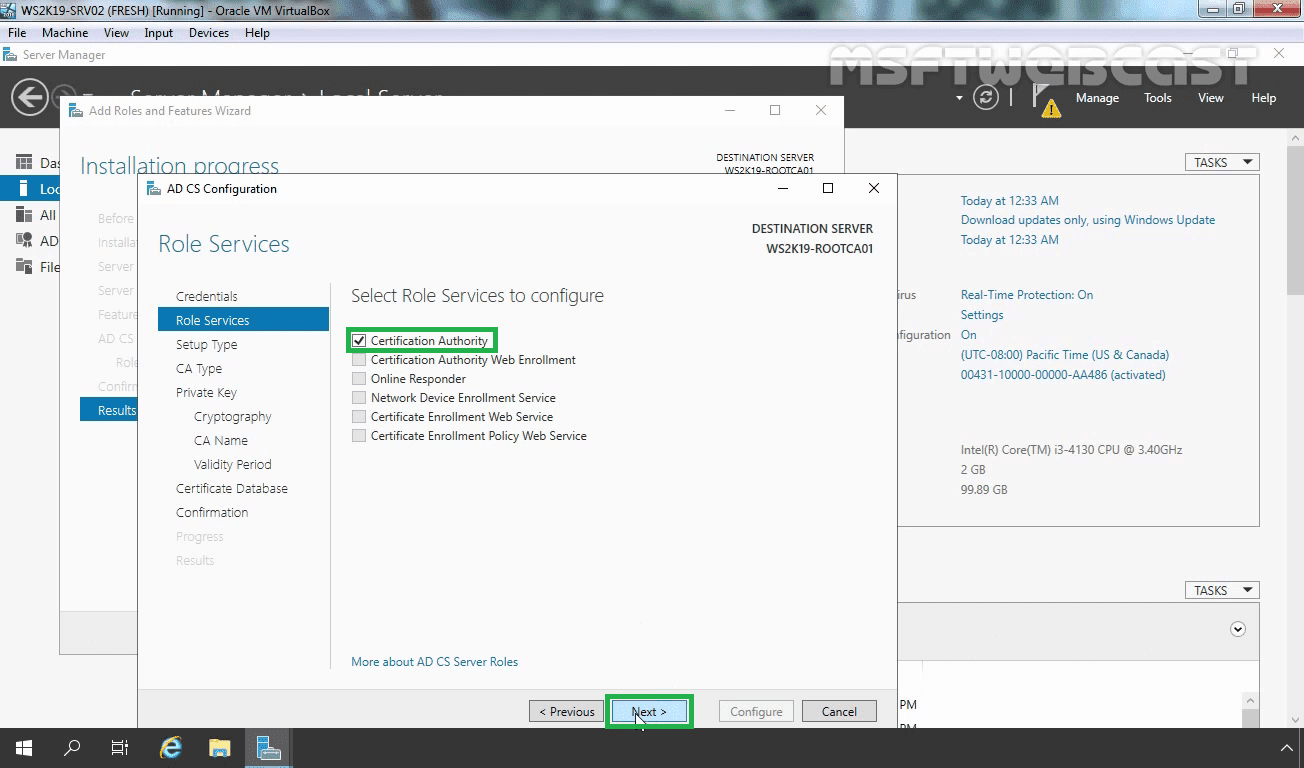Click the Next button
This screenshot has width=1304, height=768.
[649, 712]
